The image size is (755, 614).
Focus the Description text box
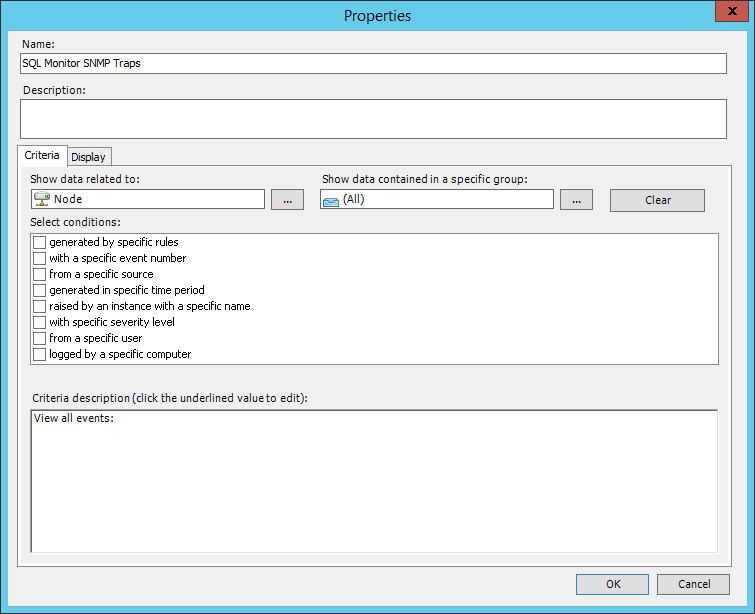(373, 118)
